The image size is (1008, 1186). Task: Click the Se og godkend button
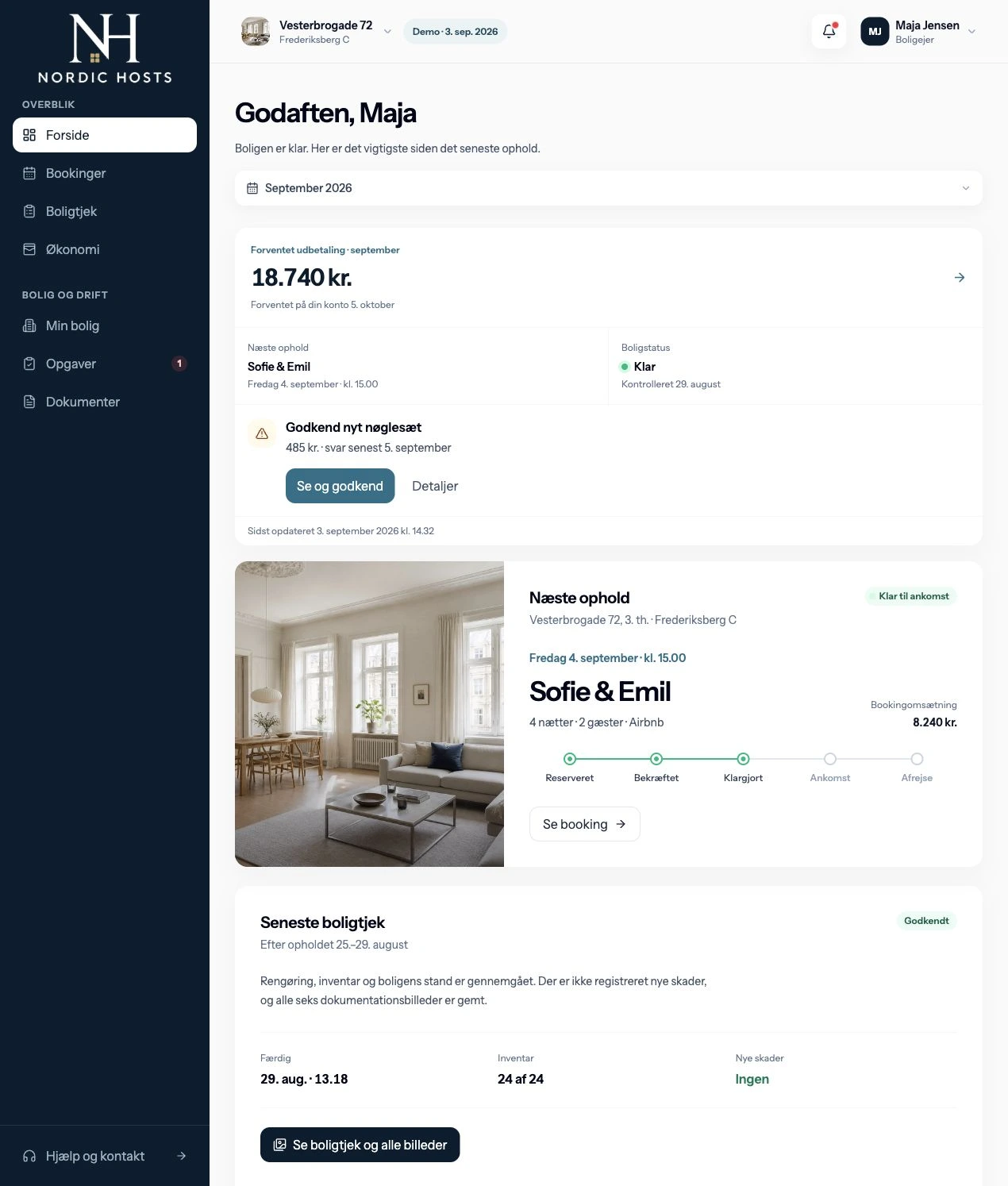340,486
